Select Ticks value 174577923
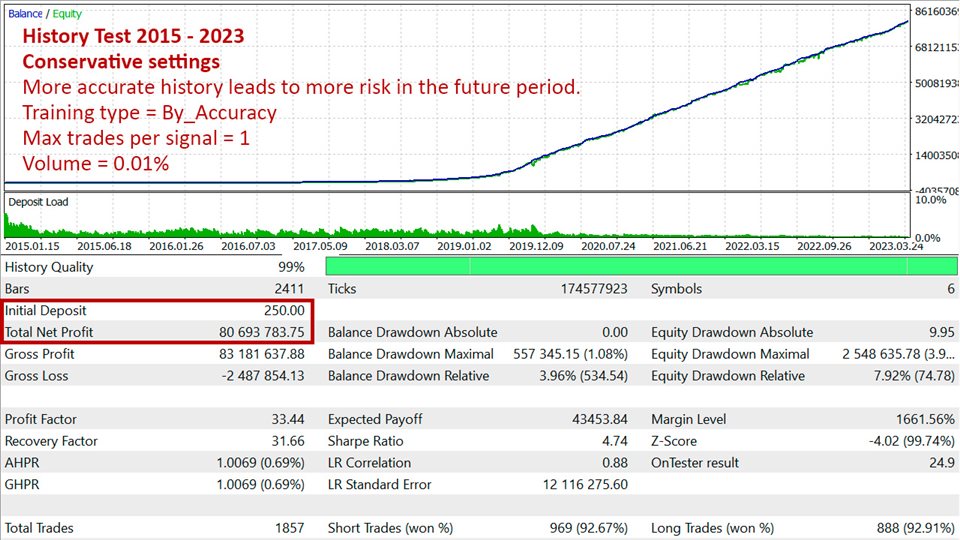Image resolution: width=960 pixels, height=540 pixels. pyautogui.click(x=594, y=288)
